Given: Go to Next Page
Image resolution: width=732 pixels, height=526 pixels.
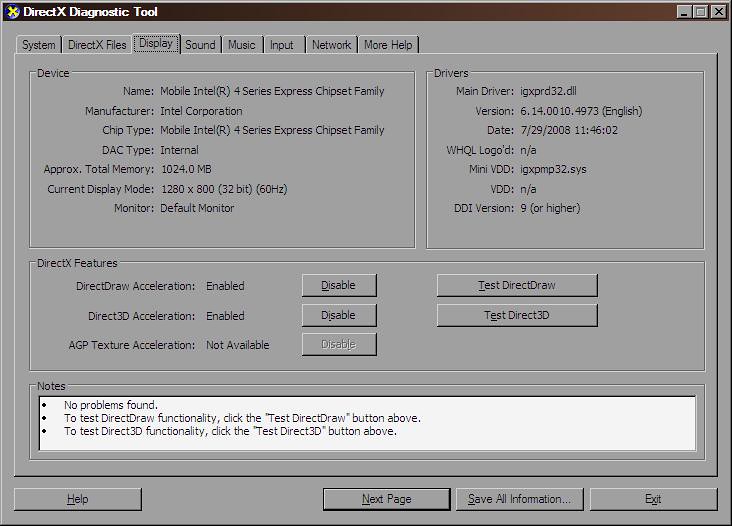Looking at the screenshot, I should tap(387, 499).
